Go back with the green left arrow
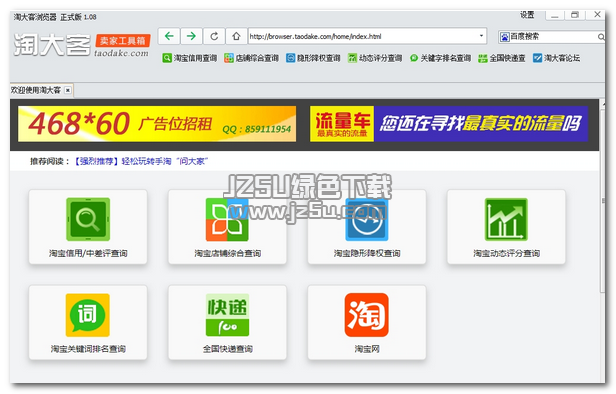The height and width of the screenshot is (394, 616). point(169,36)
